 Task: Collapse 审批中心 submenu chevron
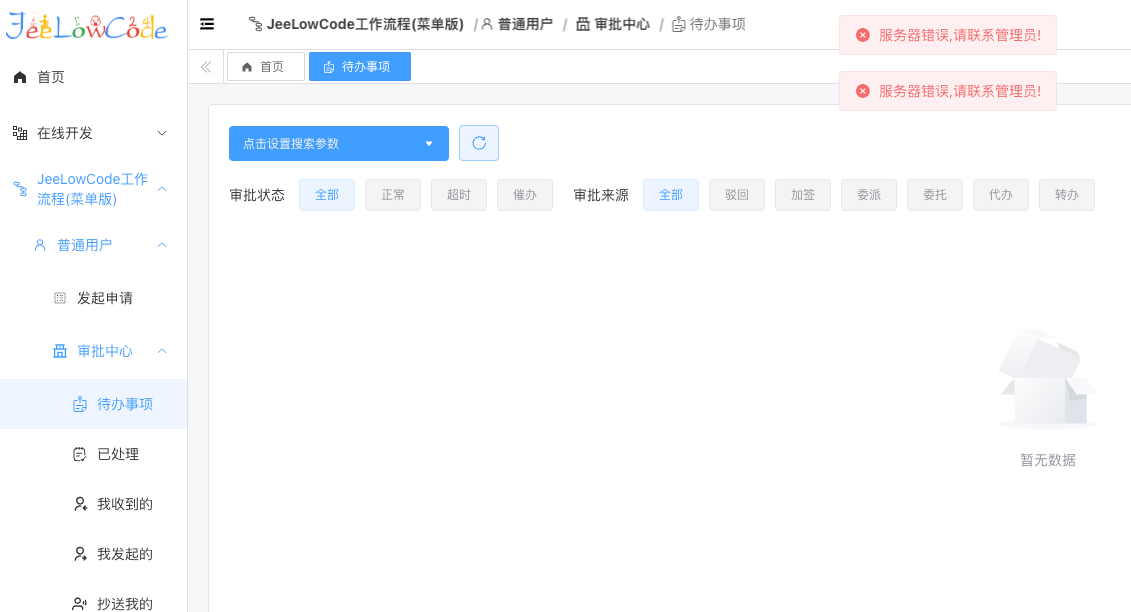tap(162, 351)
